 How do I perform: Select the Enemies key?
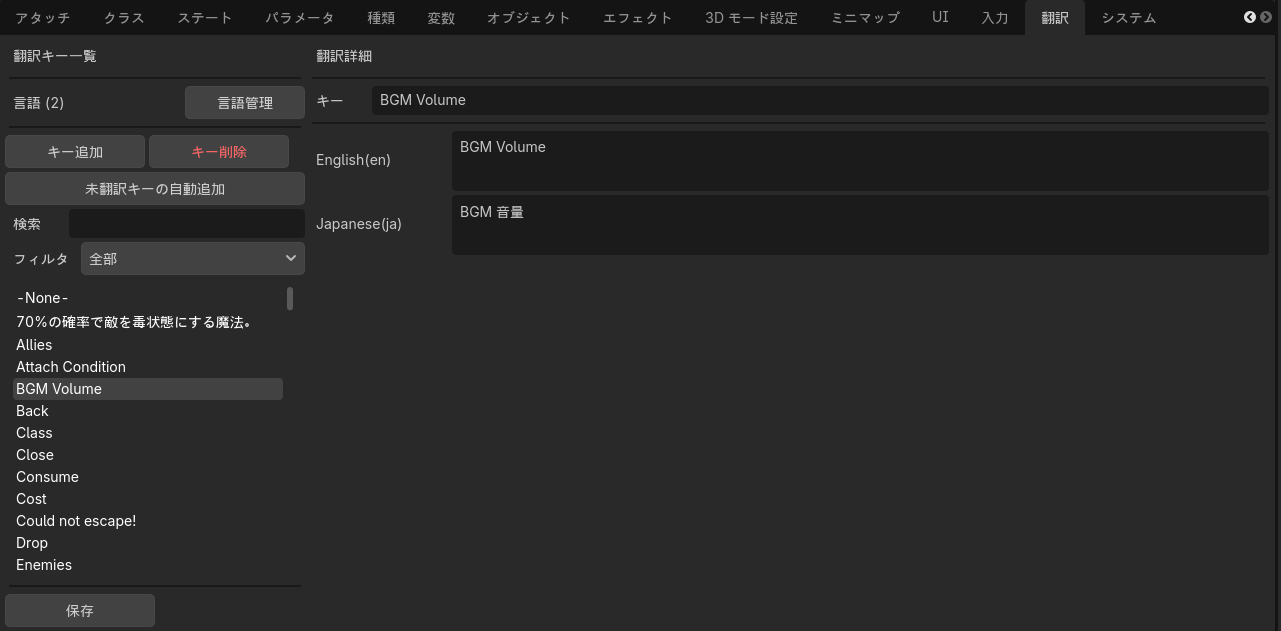[x=148, y=564]
